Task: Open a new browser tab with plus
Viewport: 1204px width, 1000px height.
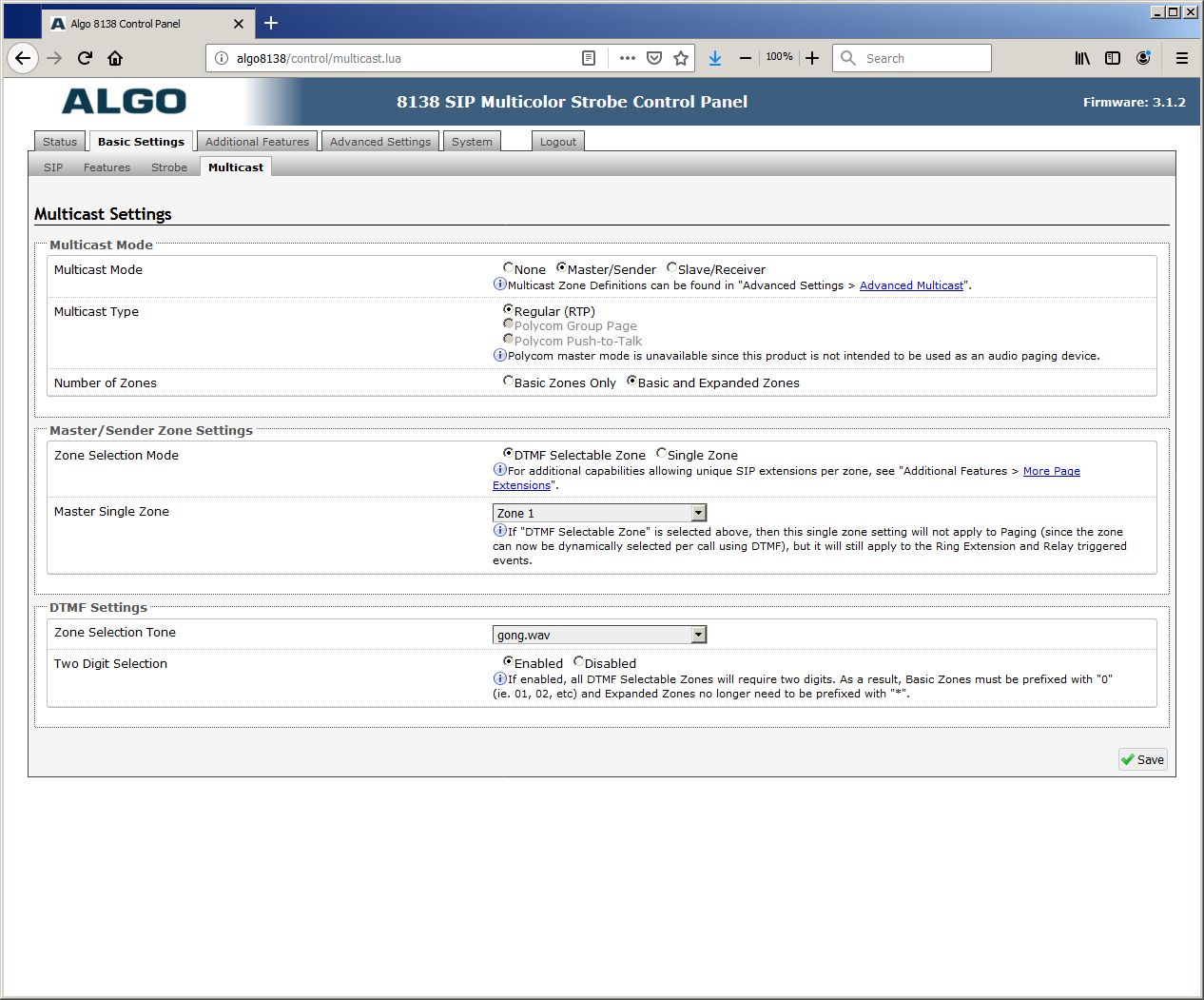Action: pos(271,23)
